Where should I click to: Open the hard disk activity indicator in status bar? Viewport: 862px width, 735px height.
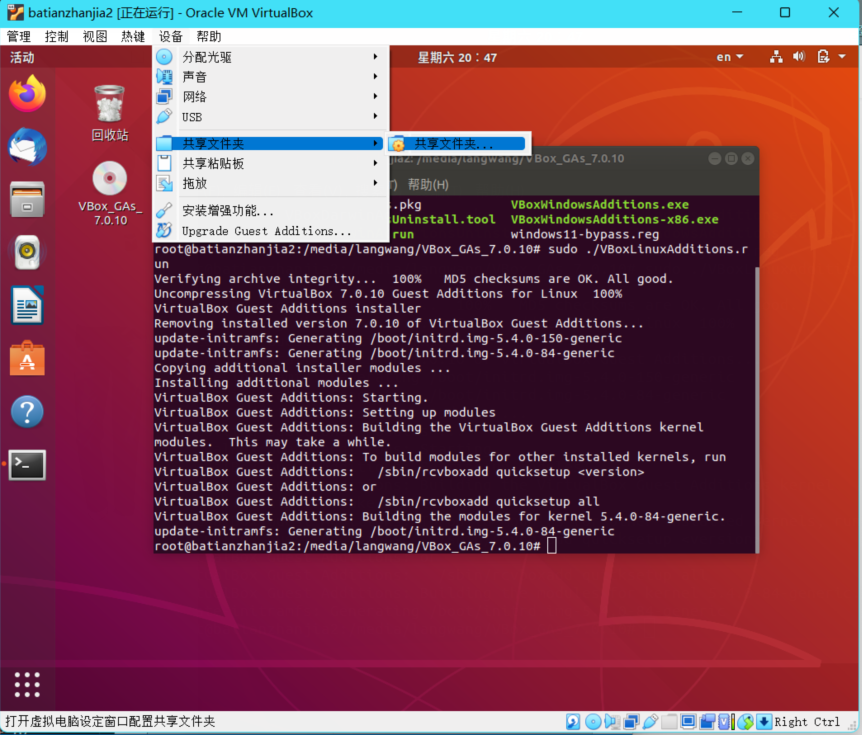pyautogui.click(x=573, y=721)
